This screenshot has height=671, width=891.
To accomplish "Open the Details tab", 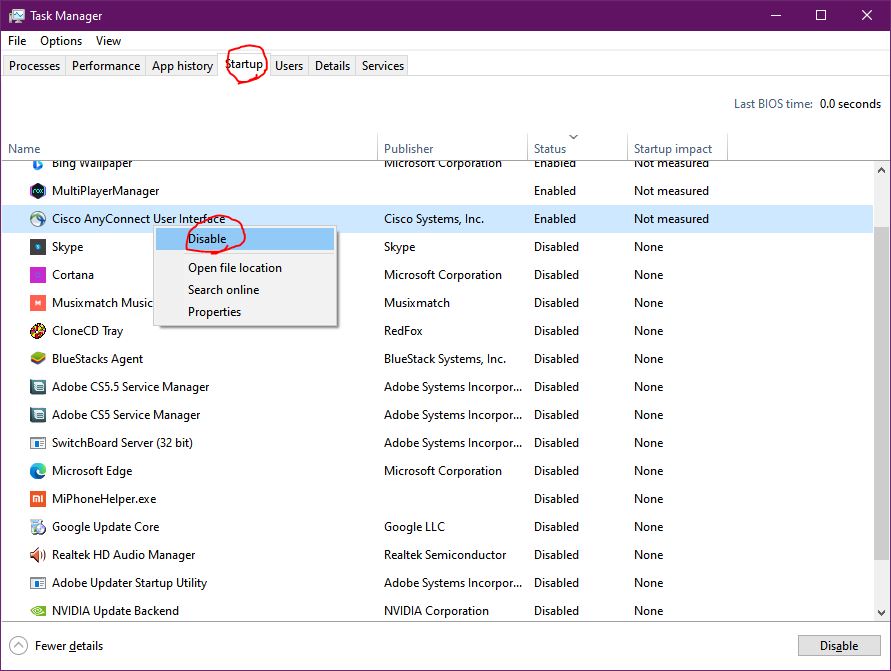I will tap(332, 66).
